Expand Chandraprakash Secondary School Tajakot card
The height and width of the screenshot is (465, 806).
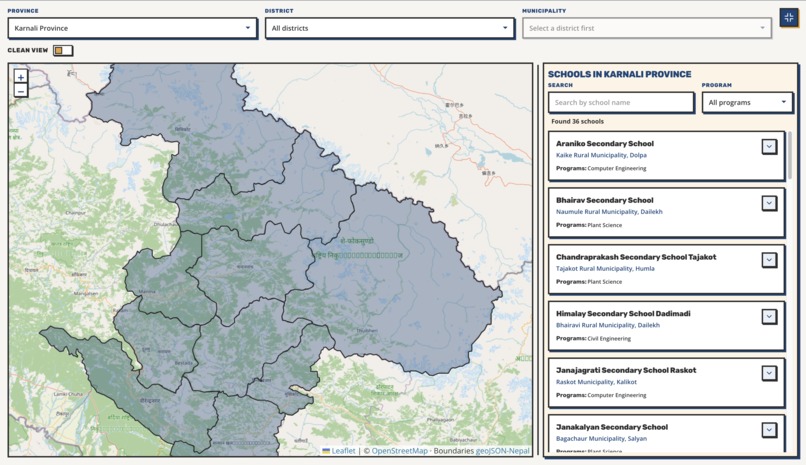coord(769,260)
